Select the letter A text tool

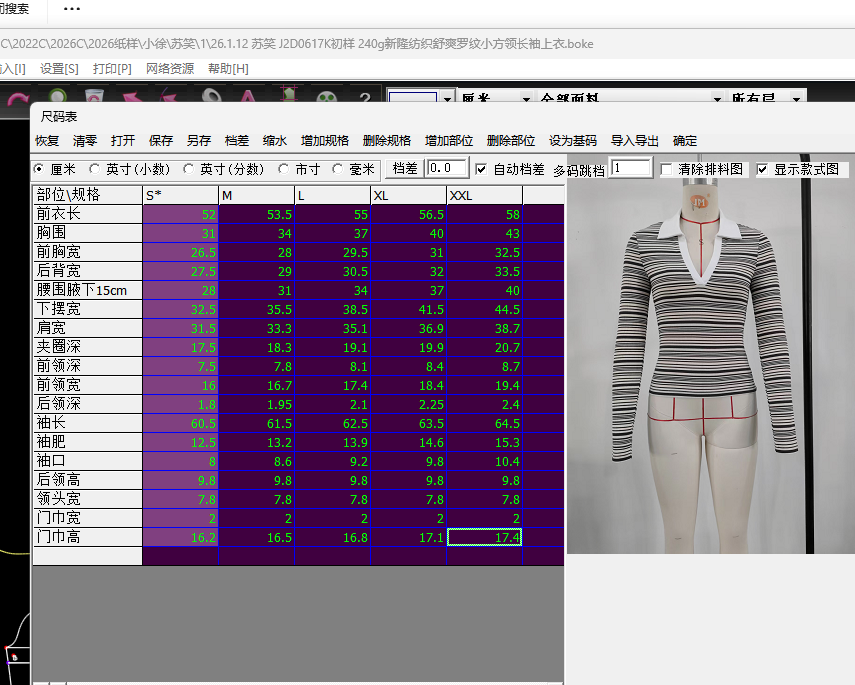249,96
